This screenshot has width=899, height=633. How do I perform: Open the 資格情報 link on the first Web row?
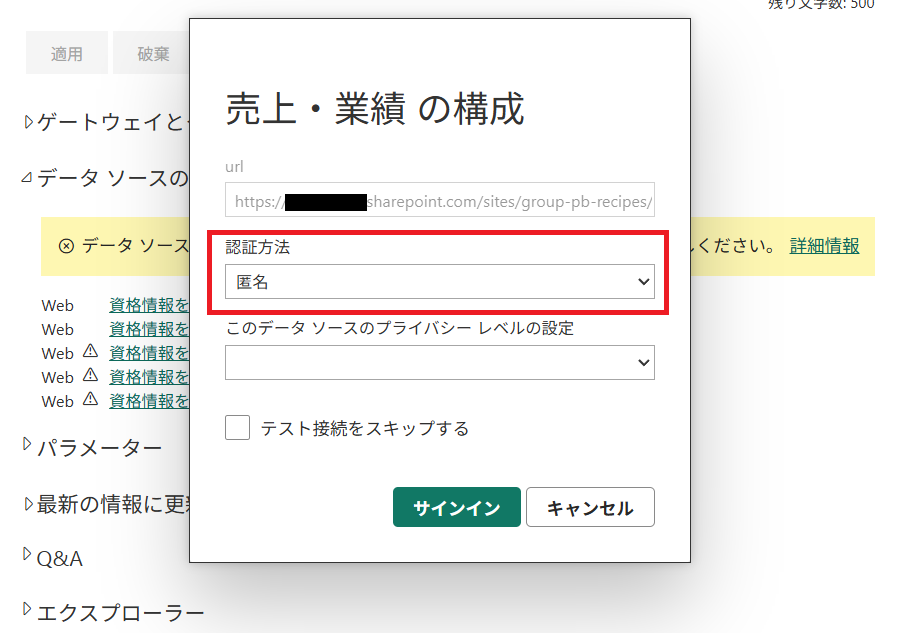tap(149, 305)
